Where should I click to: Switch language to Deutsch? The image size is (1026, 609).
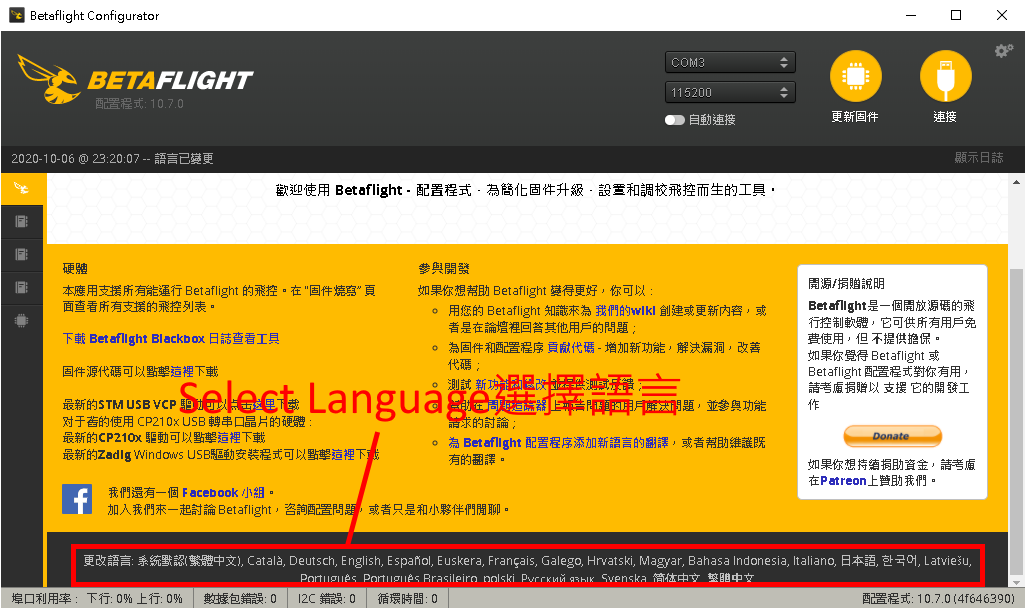[x=312, y=561]
